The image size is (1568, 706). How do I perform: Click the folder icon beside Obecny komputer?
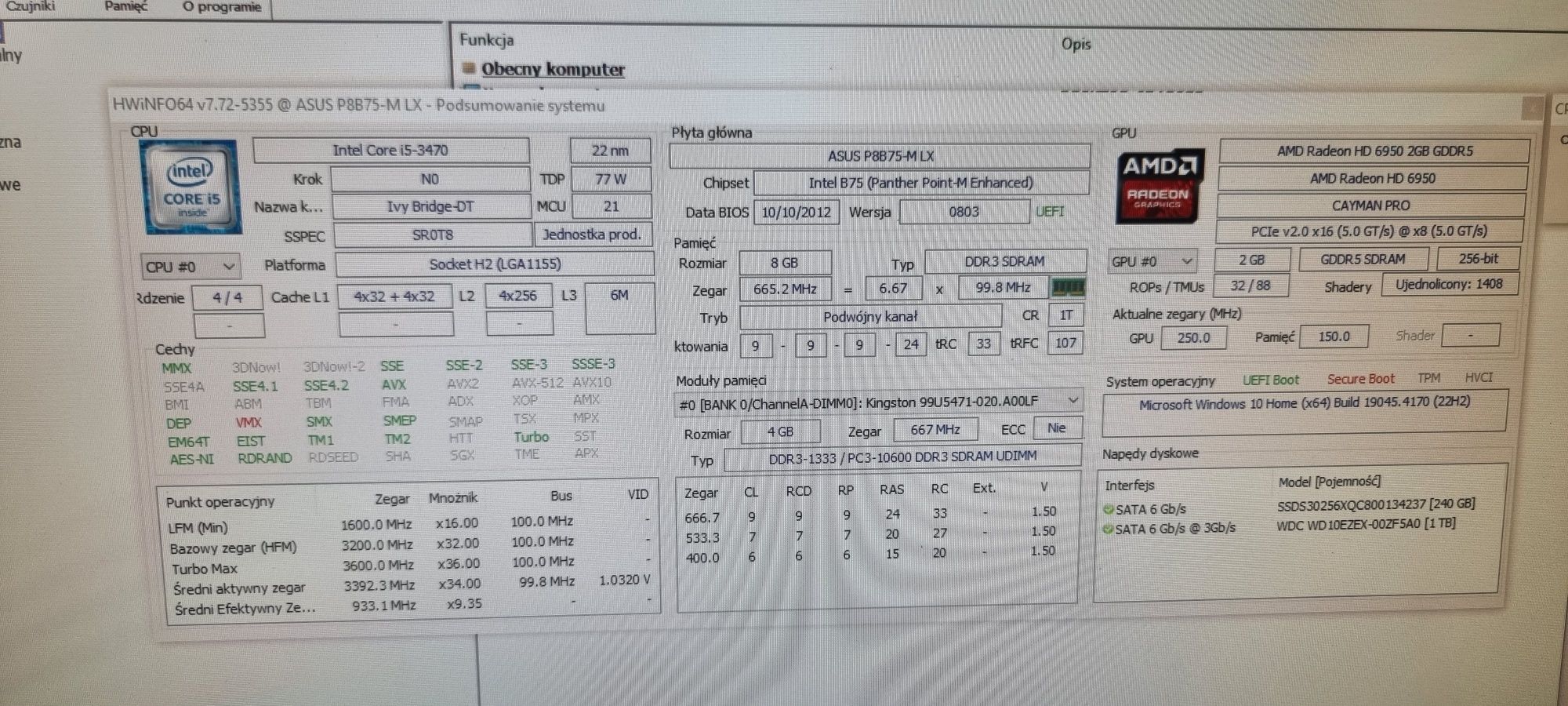(x=469, y=67)
